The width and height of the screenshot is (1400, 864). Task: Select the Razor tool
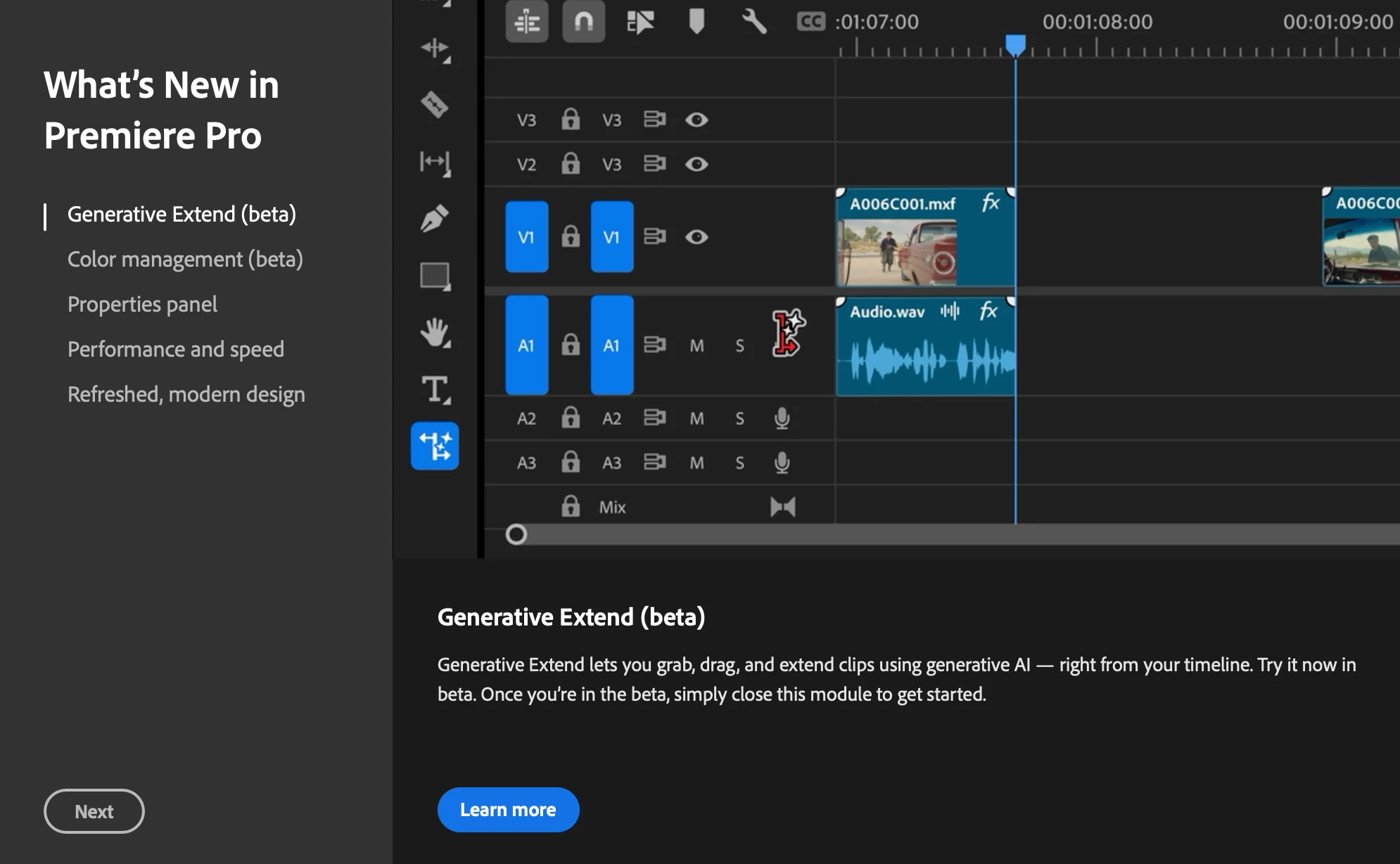click(435, 105)
